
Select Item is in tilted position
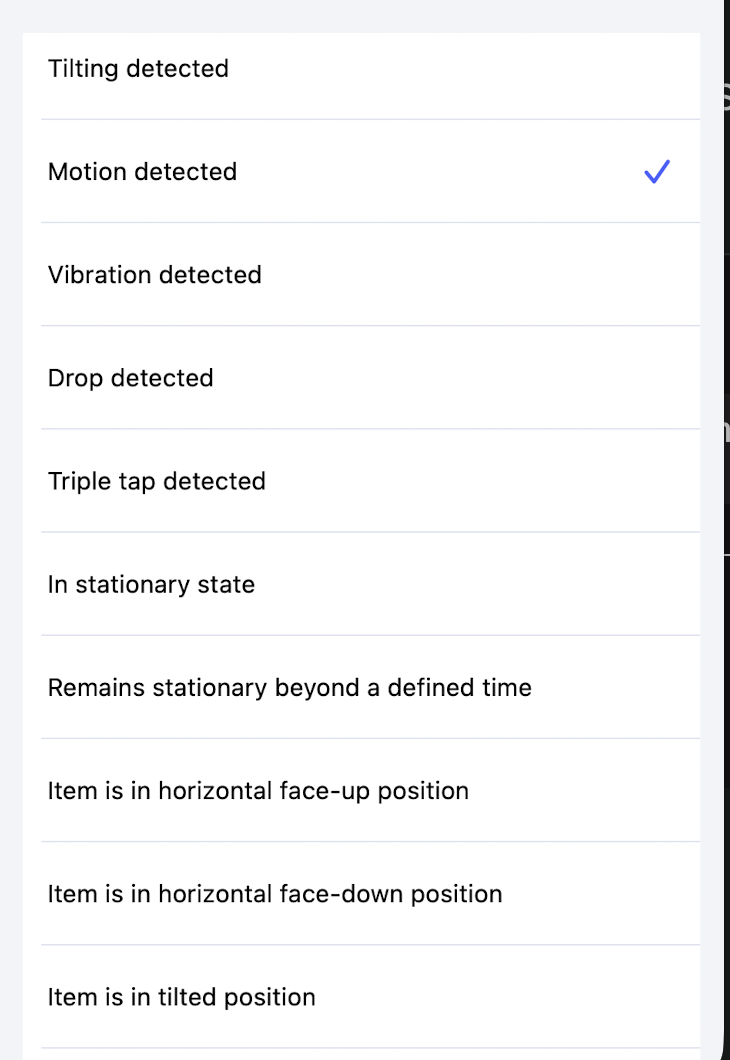click(x=182, y=997)
